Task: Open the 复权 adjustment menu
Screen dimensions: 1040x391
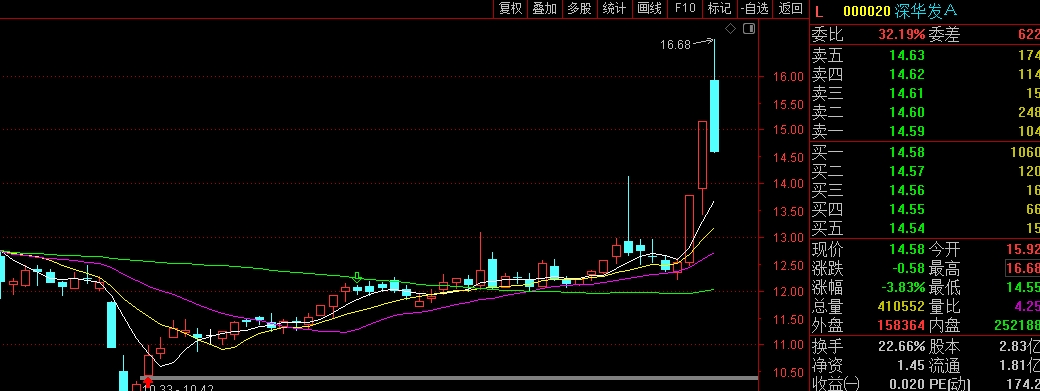Action: (511, 9)
